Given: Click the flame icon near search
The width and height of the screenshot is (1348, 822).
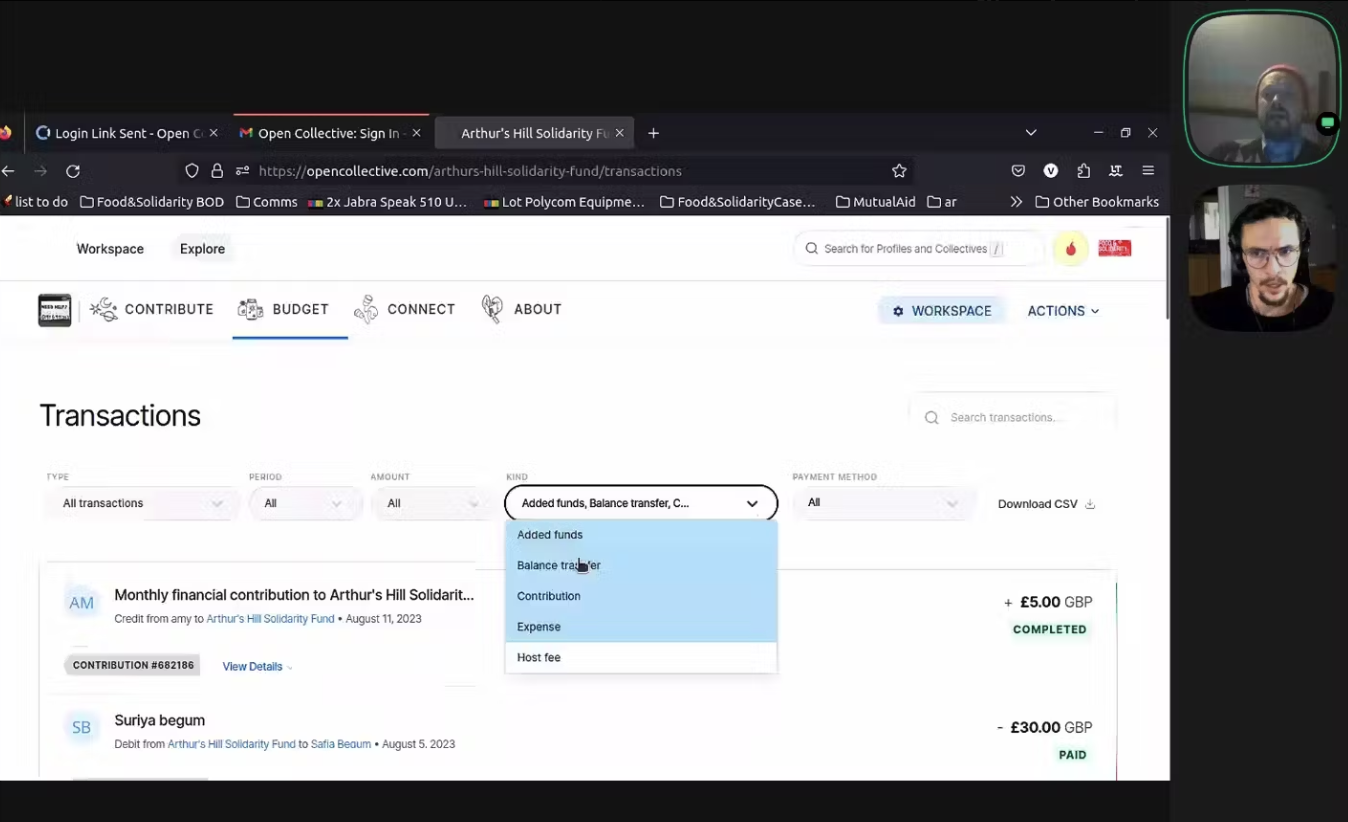Looking at the screenshot, I should tap(1071, 249).
